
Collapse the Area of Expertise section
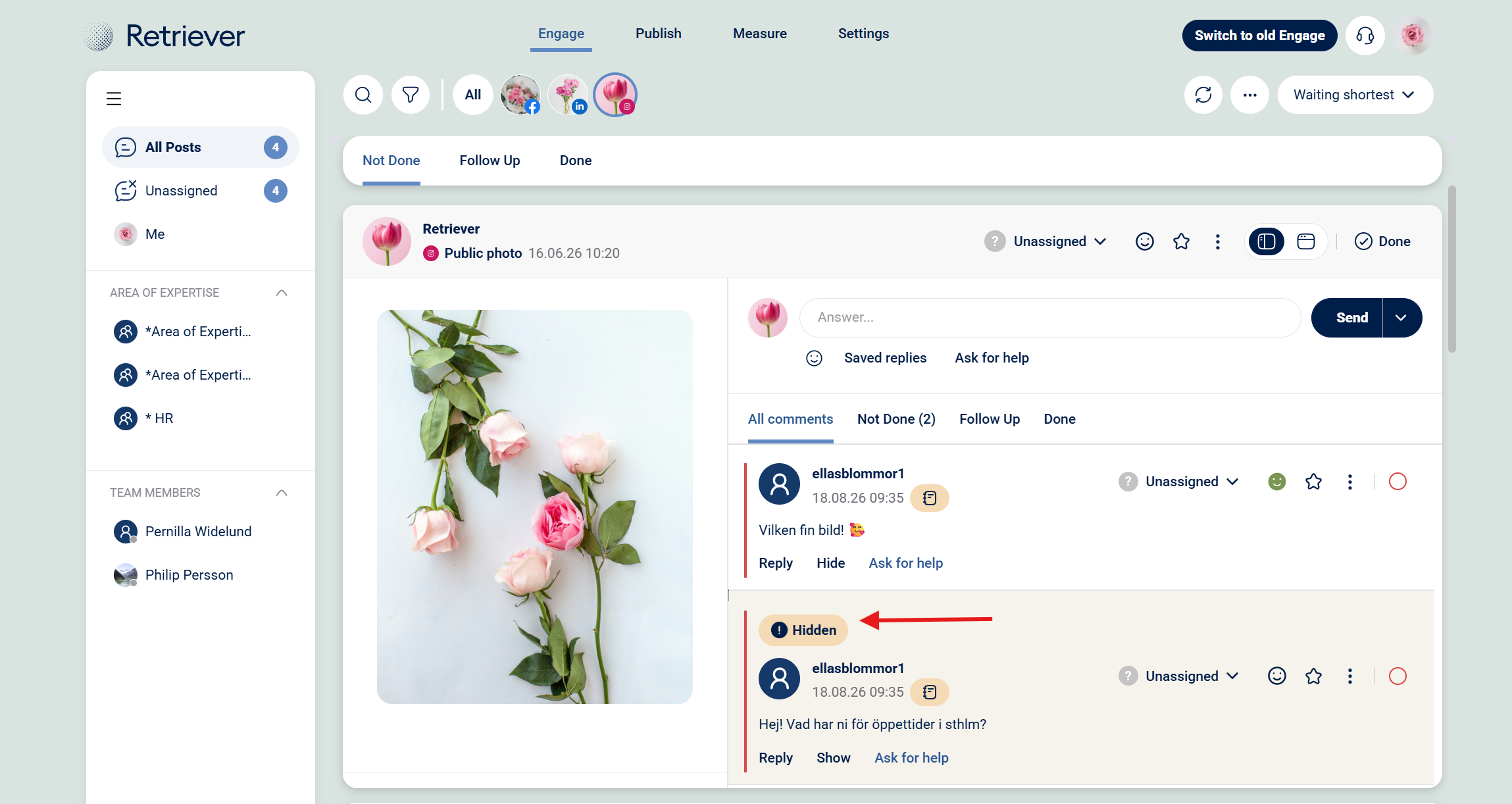click(x=282, y=293)
